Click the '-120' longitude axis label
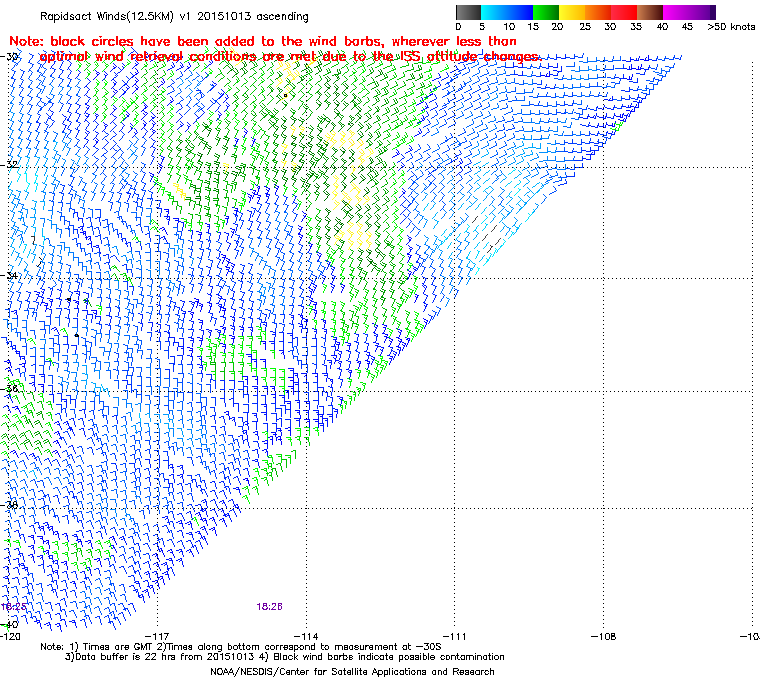Image resolution: width=760 pixels, height=688 pixels. click(x=10, y=636)
